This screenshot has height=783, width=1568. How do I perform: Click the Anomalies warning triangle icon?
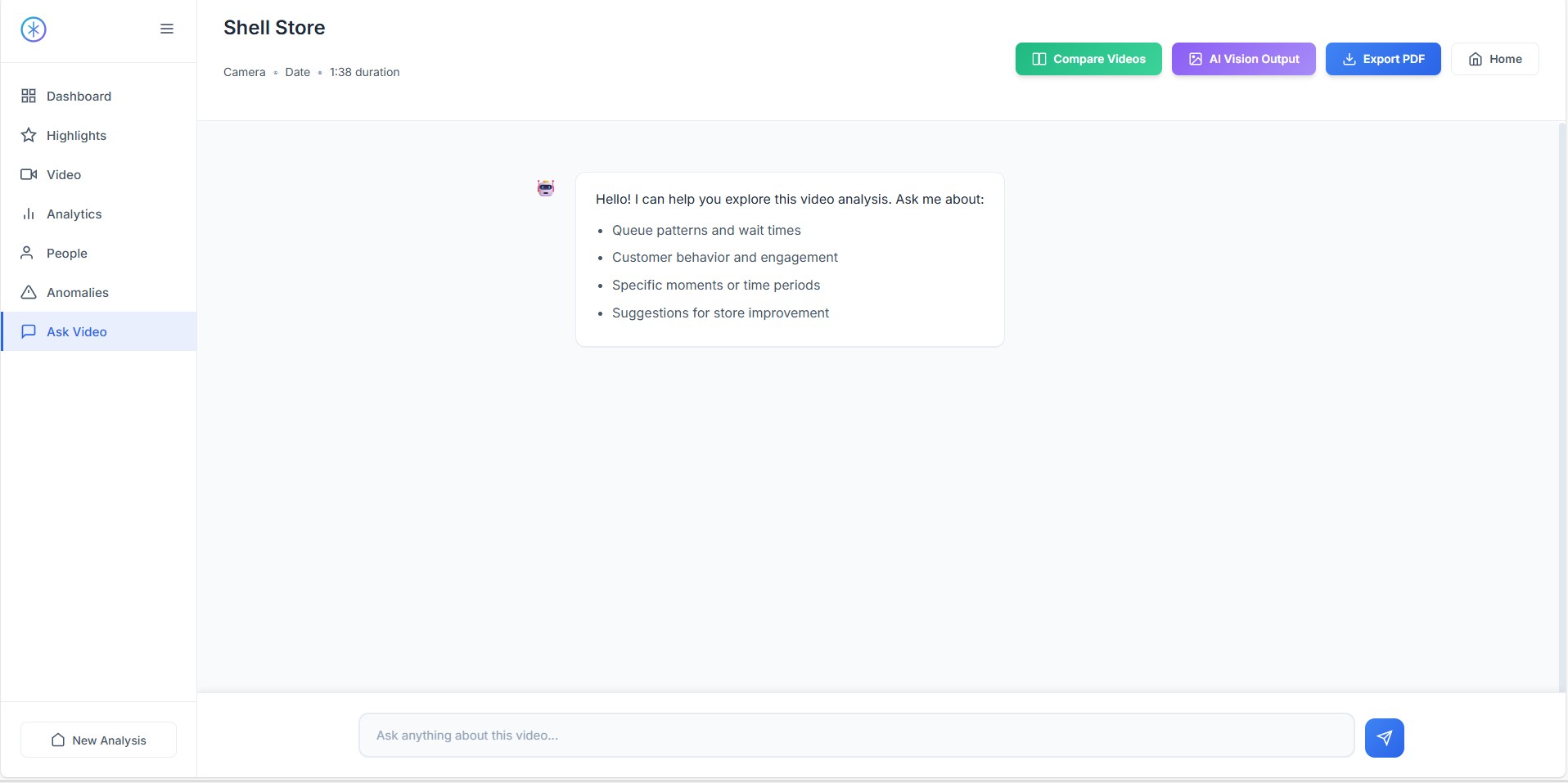point(29,293)
